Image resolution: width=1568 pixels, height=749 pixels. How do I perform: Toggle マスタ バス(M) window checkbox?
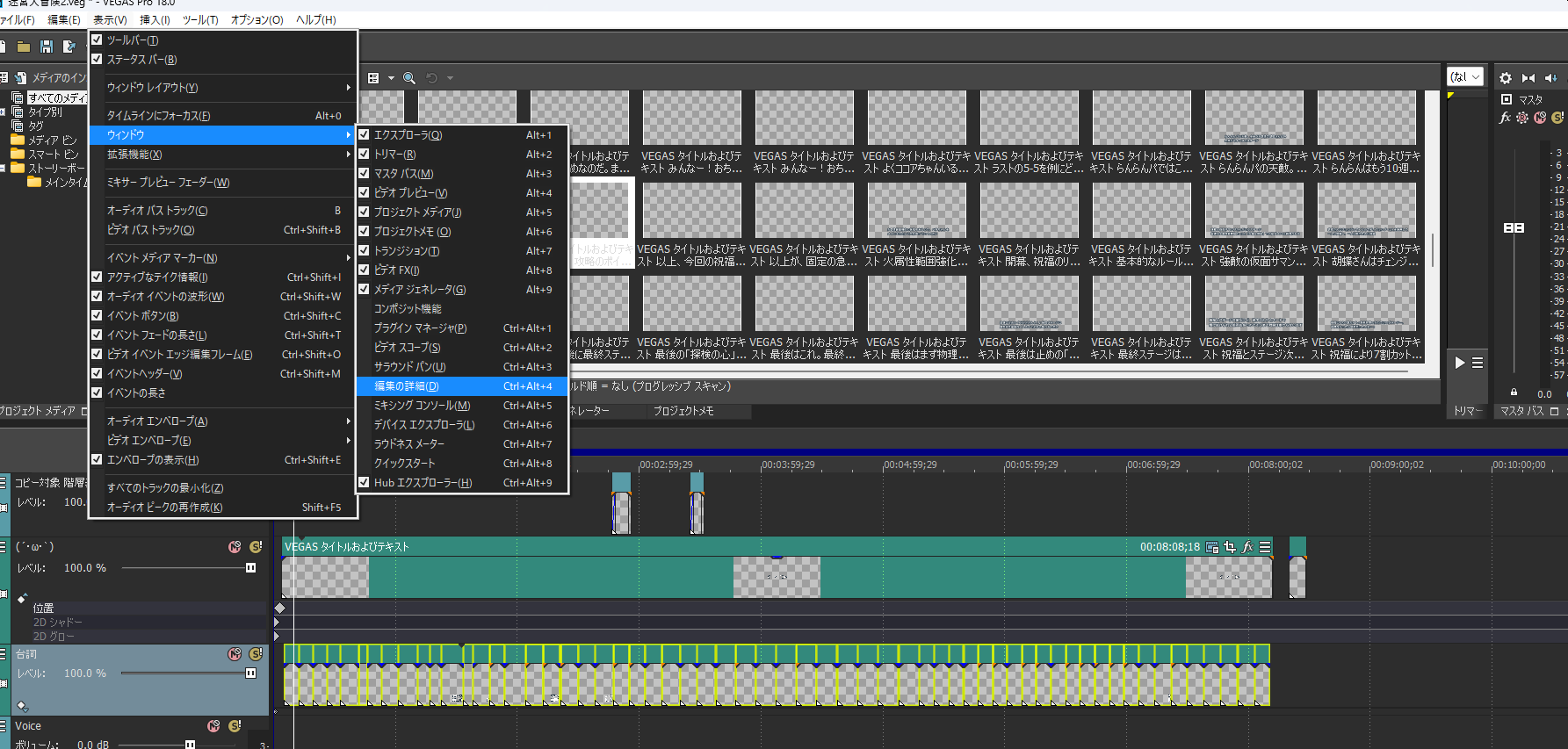point(364,173)
